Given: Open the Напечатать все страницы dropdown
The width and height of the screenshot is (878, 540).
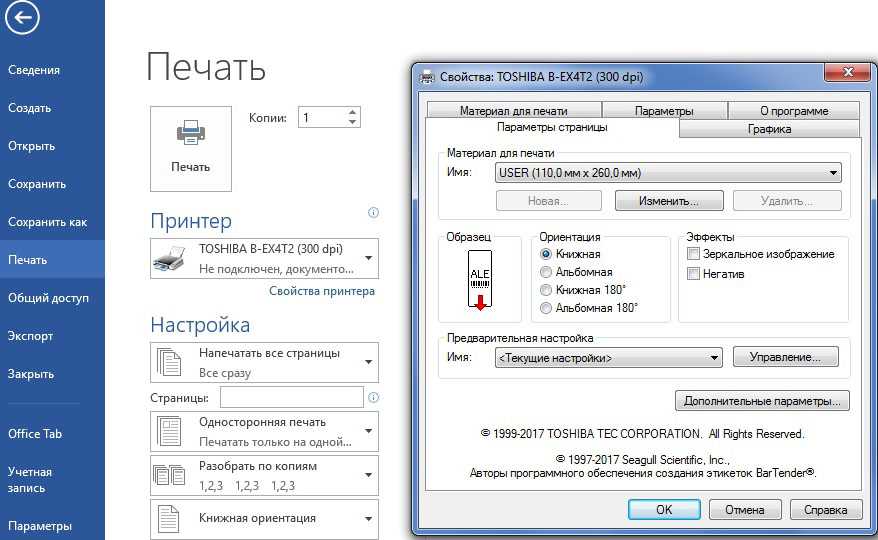Looking at the screenshot, I should 264,362.
